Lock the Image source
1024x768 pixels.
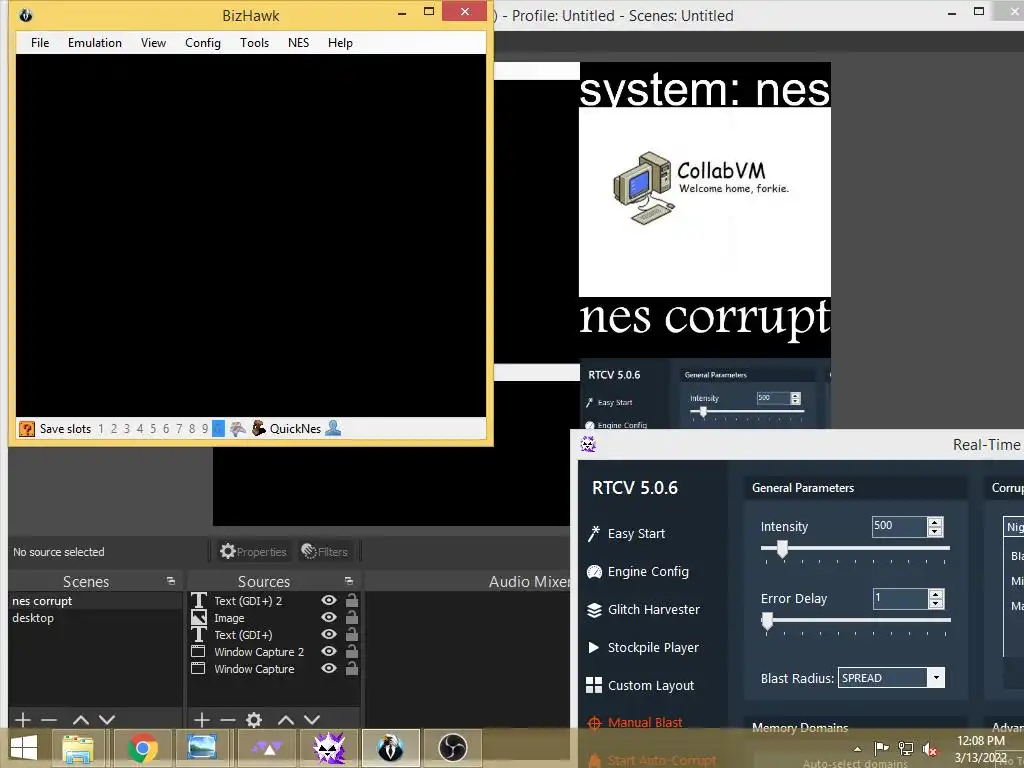coord(352,617)
